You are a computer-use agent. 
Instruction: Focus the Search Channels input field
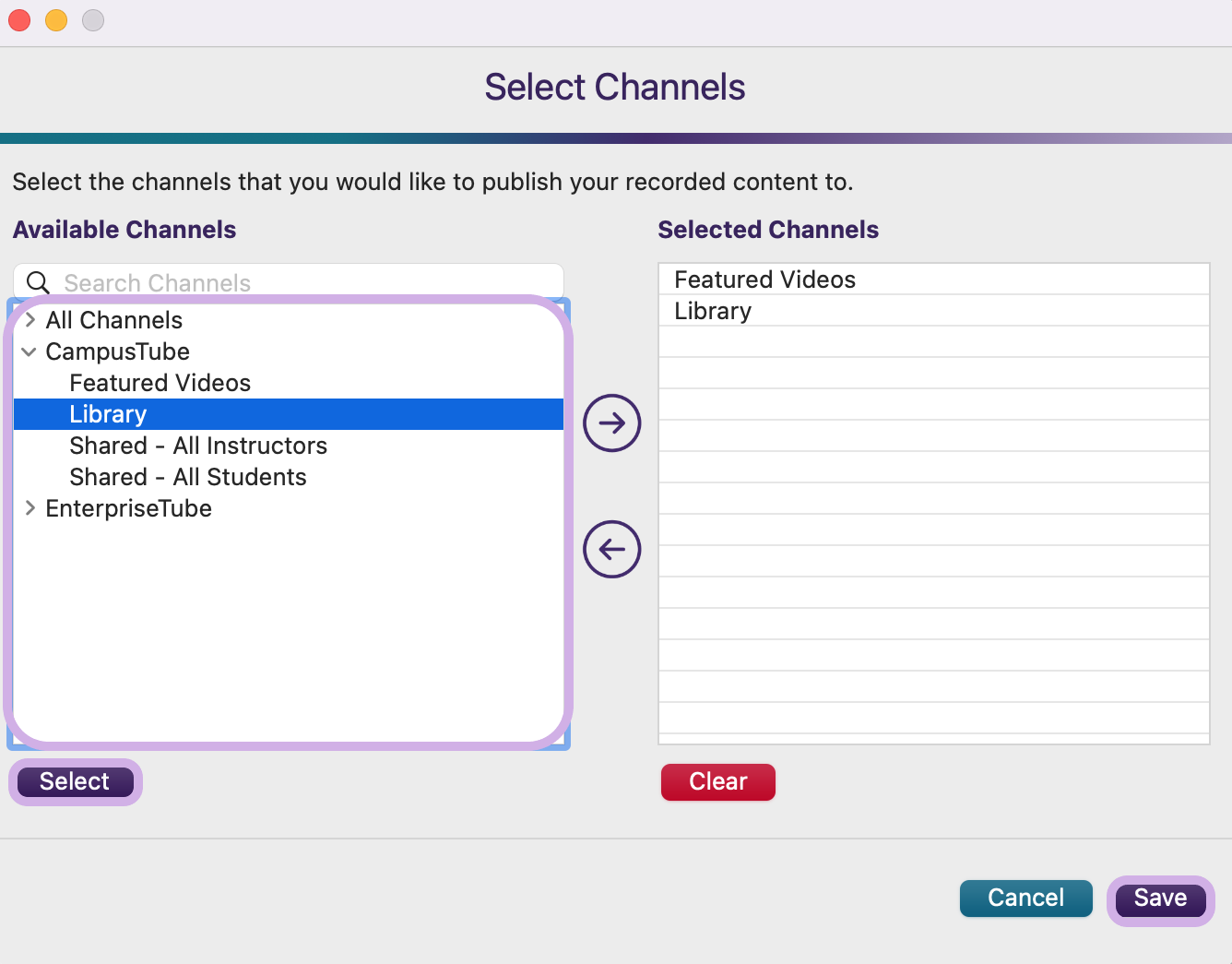point(289,282)
